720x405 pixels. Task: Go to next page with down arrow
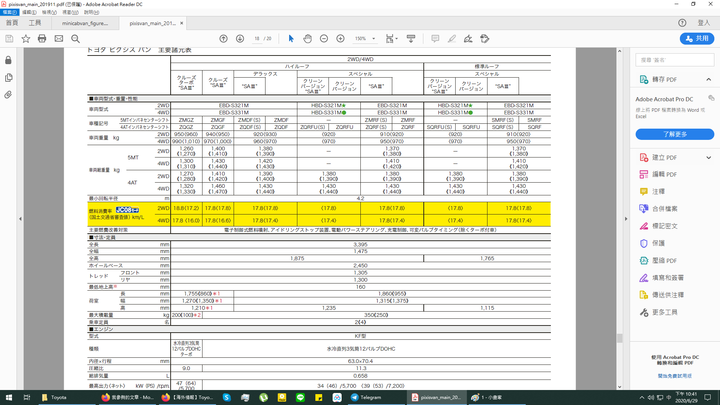point(240,39)
